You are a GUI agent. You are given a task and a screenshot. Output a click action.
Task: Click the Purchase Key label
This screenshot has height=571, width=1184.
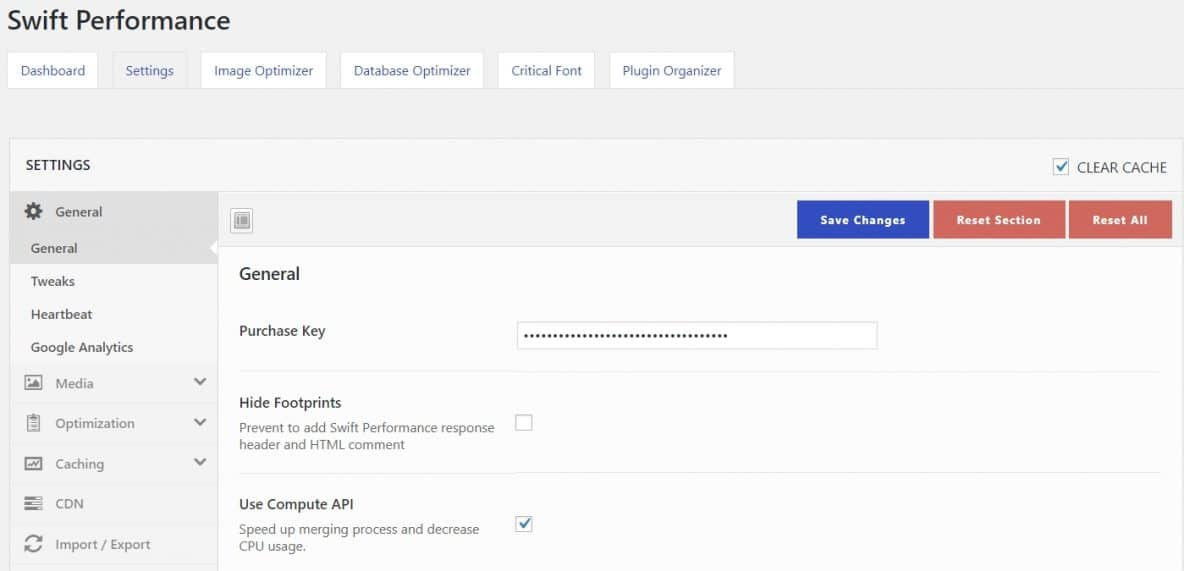[282, 331]
